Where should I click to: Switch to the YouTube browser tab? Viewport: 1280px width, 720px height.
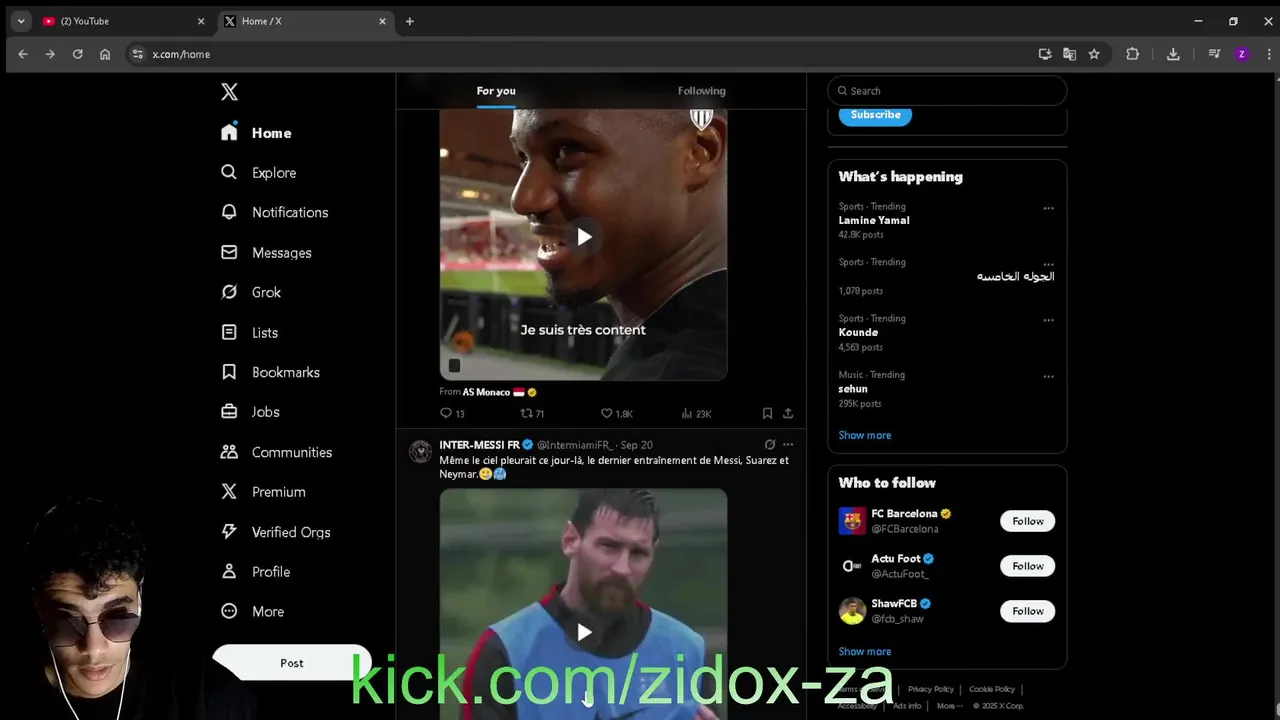click(x=123, y=21)
